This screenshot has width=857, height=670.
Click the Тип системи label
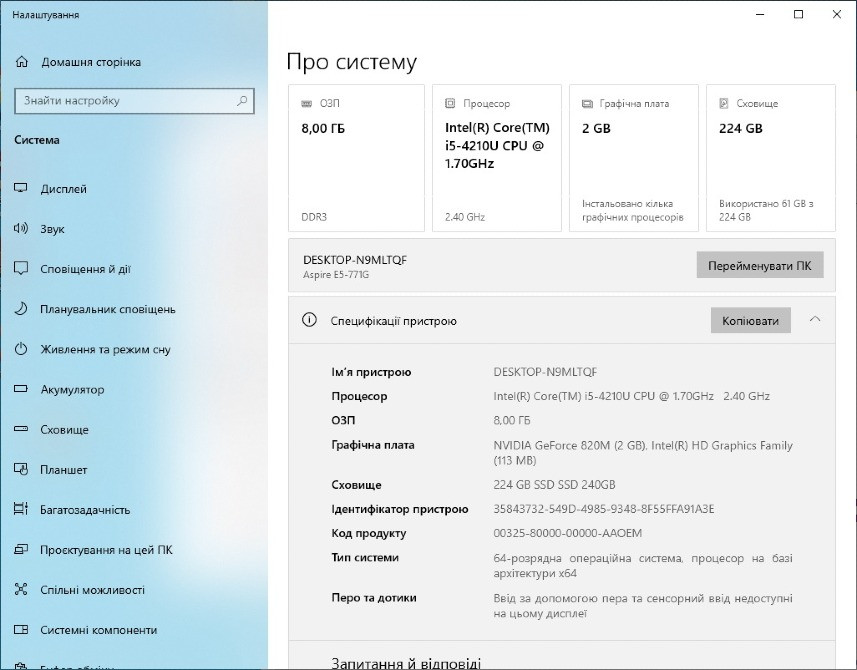click(365, 557)
